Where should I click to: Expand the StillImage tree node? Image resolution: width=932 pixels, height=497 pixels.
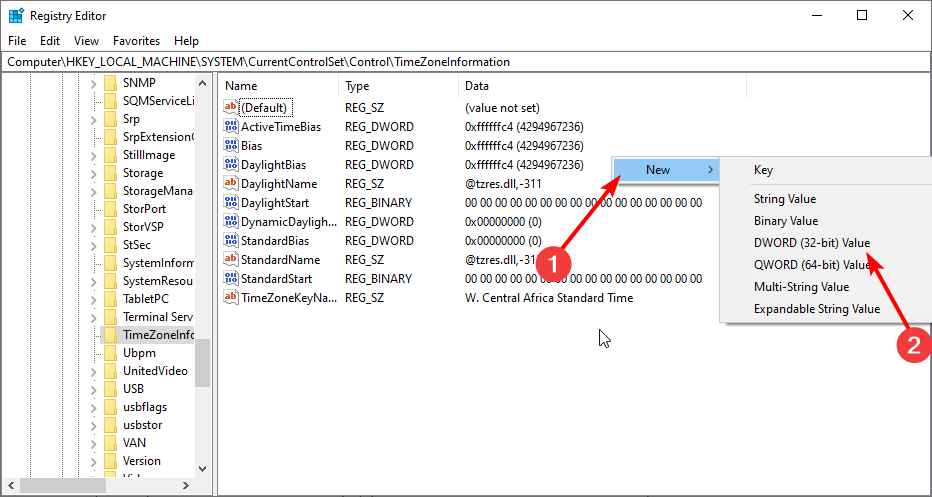click(93, 155)
